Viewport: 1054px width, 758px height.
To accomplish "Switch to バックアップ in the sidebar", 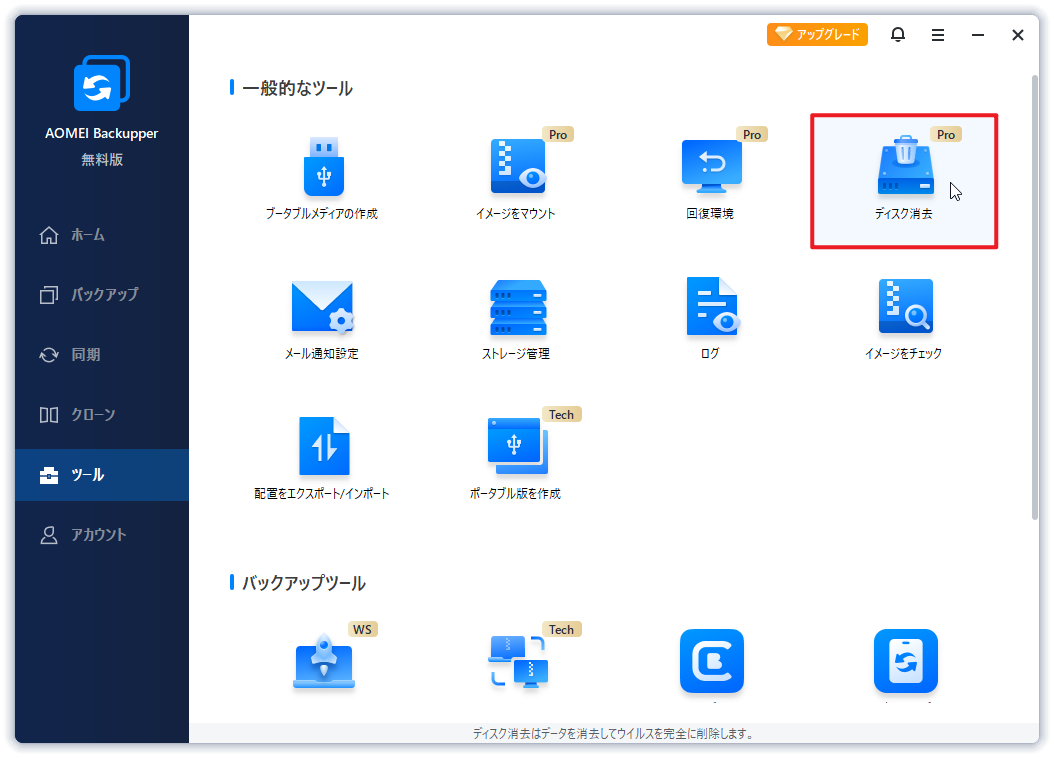I will [x=102, y=295].
